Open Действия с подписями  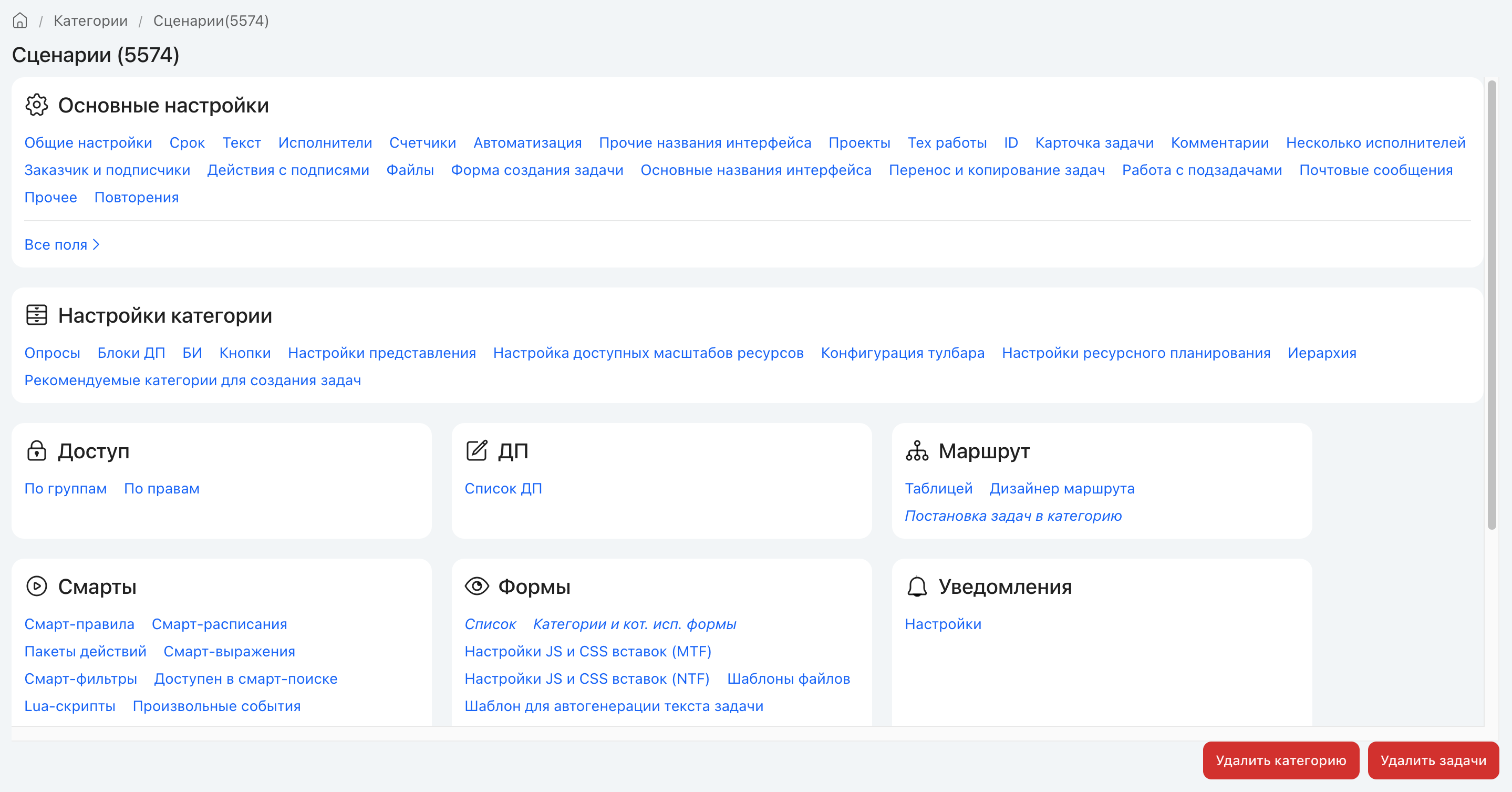point(288,170)
